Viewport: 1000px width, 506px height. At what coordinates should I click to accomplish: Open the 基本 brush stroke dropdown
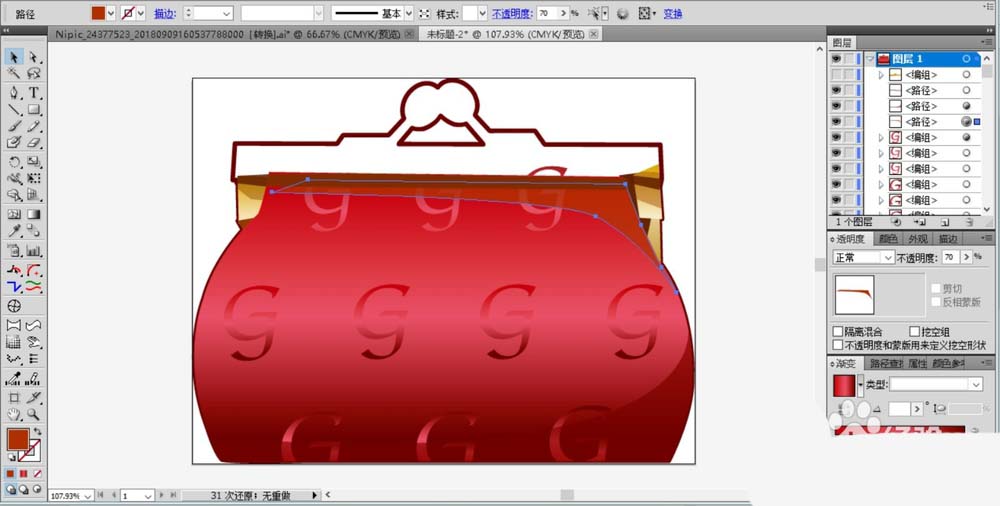[x=409, y=13]
